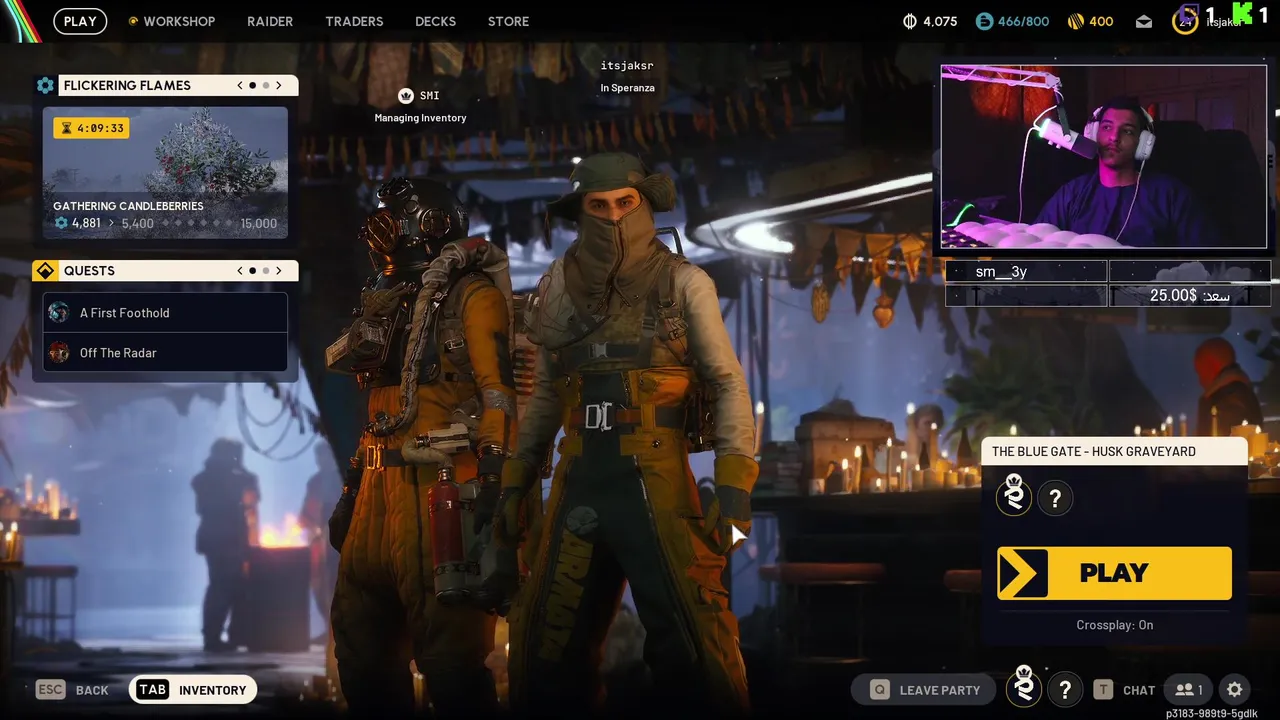
Task: Select the second Quests page dot
Action: (x=265, y=271)
